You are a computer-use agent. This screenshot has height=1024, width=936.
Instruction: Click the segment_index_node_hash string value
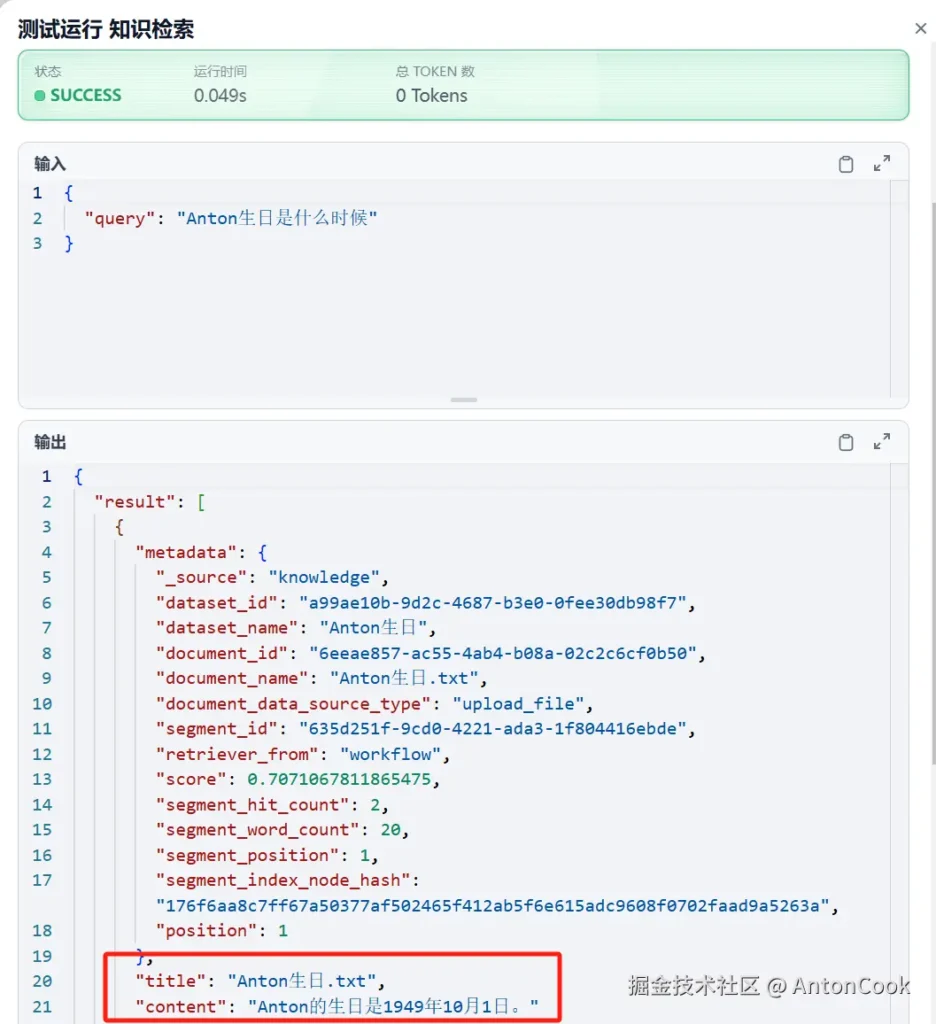493,905
